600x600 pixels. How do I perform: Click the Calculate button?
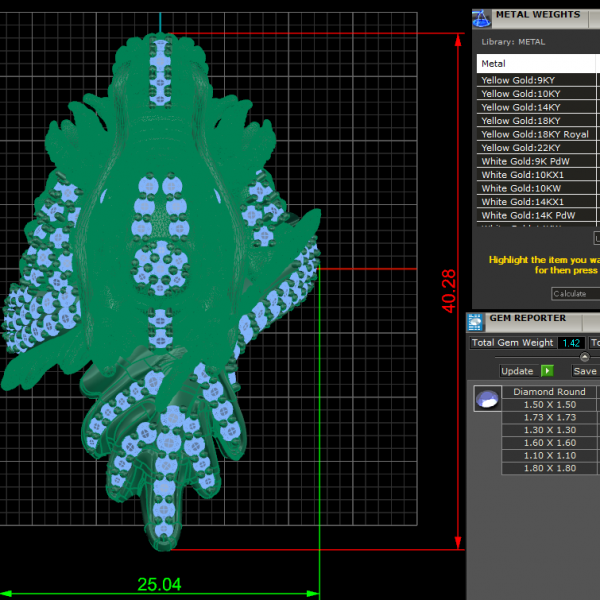pyautogui.click(x=572, y=294)
